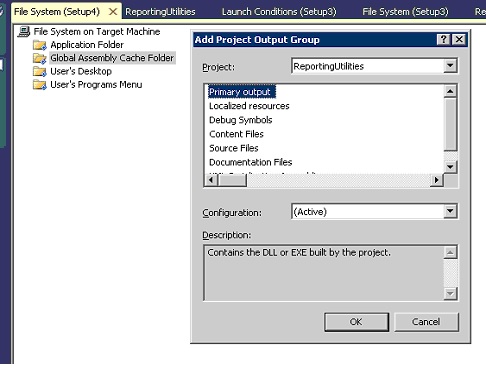The image size is (486, 380).
Task: Close the File System (Setup4) tab
Action: click(113, 12)
